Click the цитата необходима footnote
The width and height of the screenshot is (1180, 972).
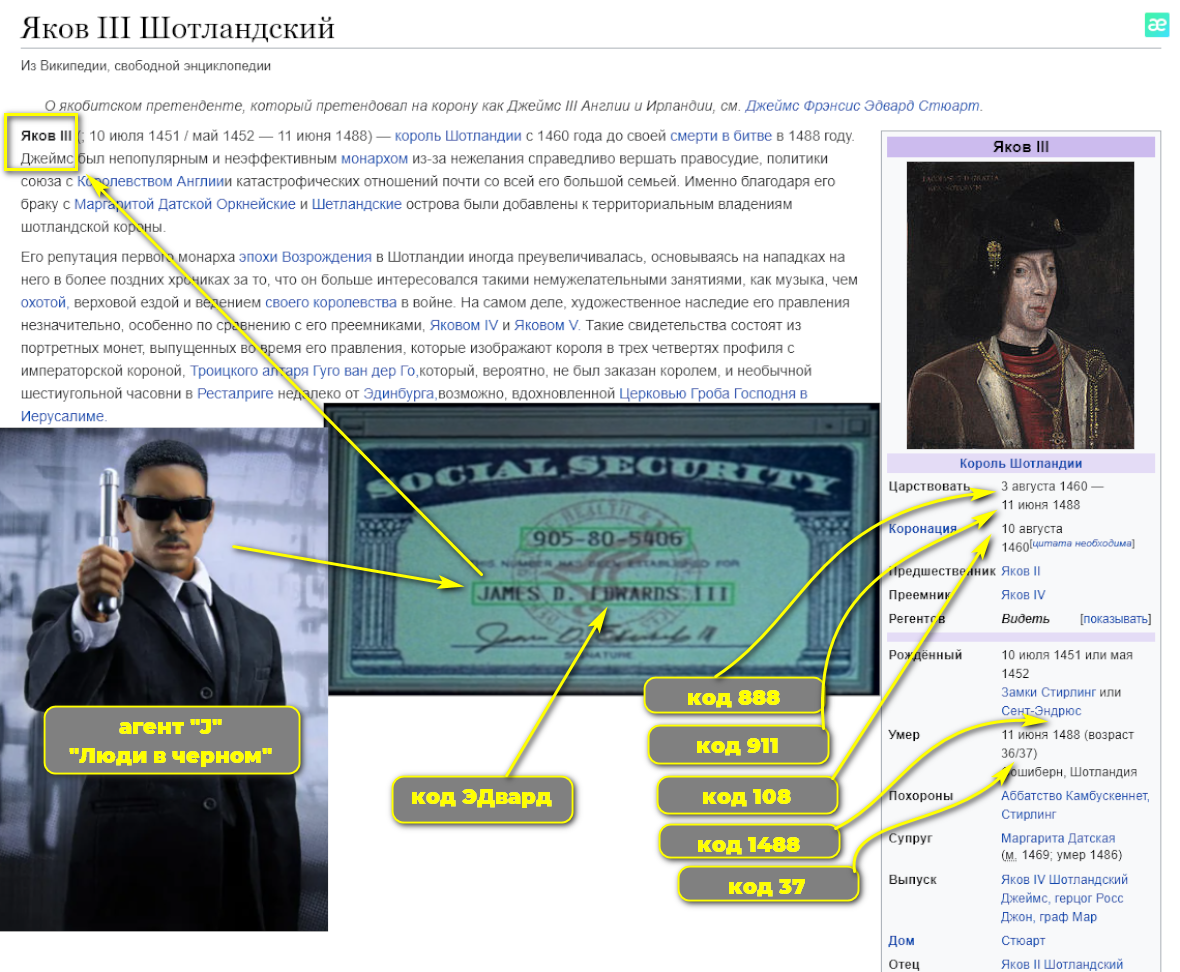(1081, 543)
